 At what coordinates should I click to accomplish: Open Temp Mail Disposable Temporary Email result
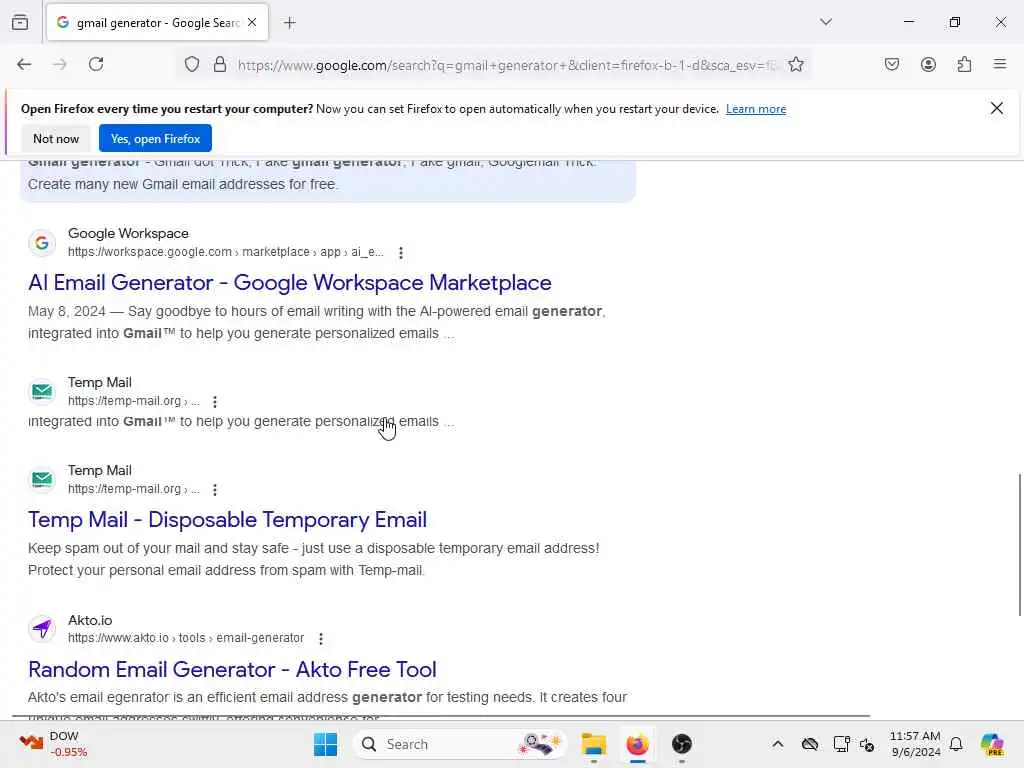click(x=227, y=520)
